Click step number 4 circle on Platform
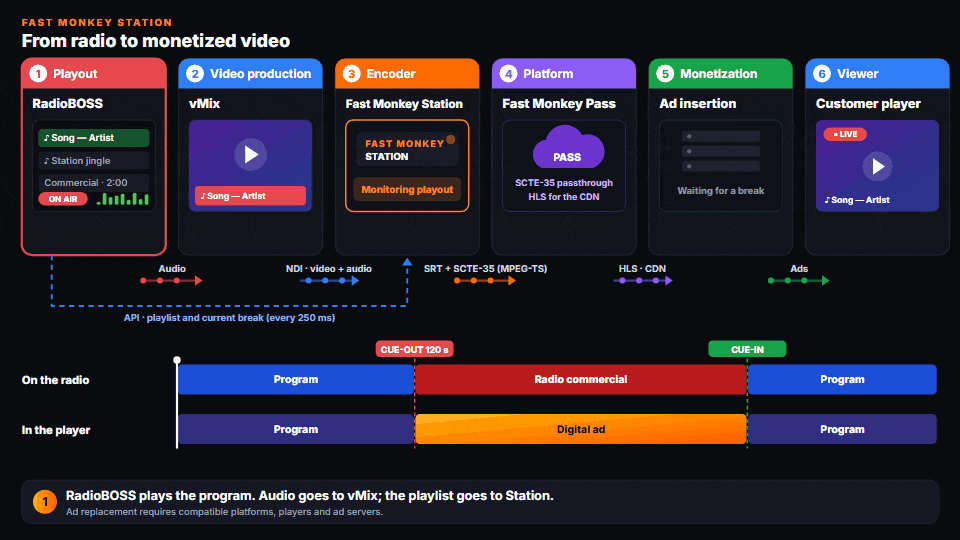The width and height of the screenshot is (960, 540). pyautogui.click(x=508, y=73)
